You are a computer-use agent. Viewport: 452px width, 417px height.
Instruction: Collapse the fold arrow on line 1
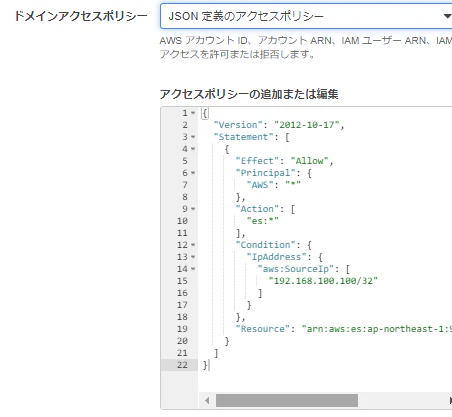[x=193, y=113]
